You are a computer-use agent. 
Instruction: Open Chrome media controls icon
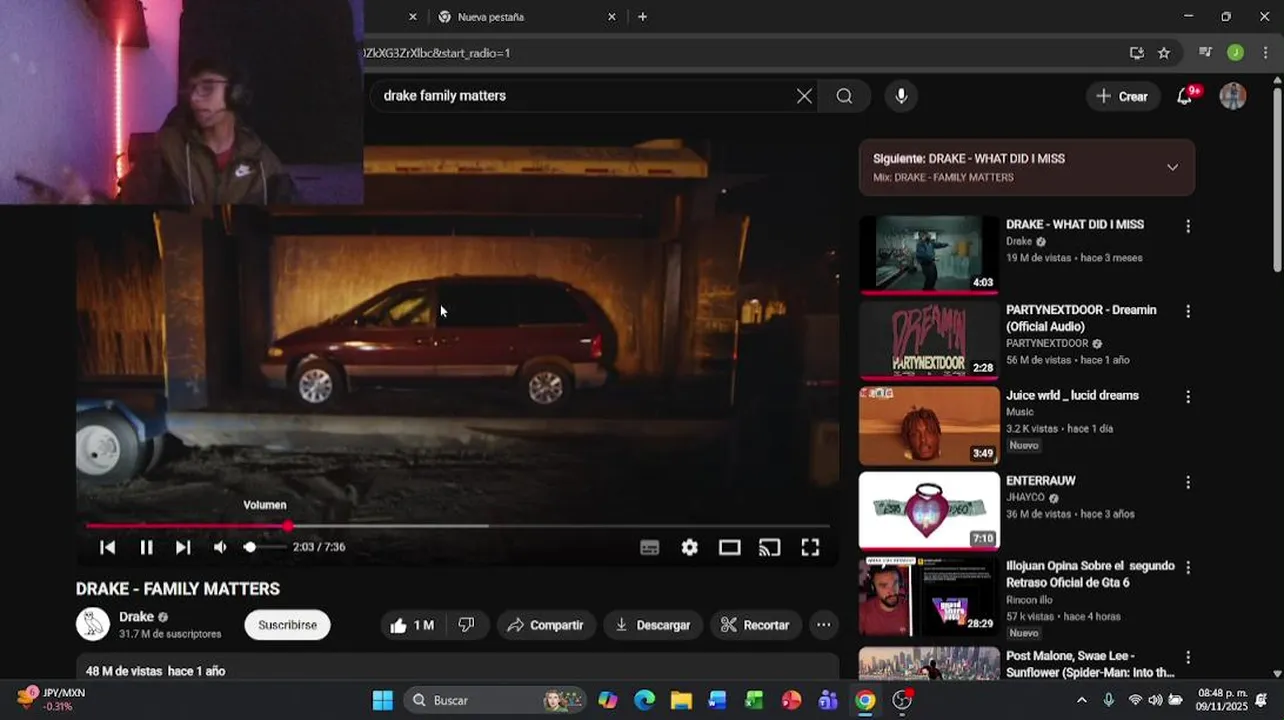[x=1206, y=53]
